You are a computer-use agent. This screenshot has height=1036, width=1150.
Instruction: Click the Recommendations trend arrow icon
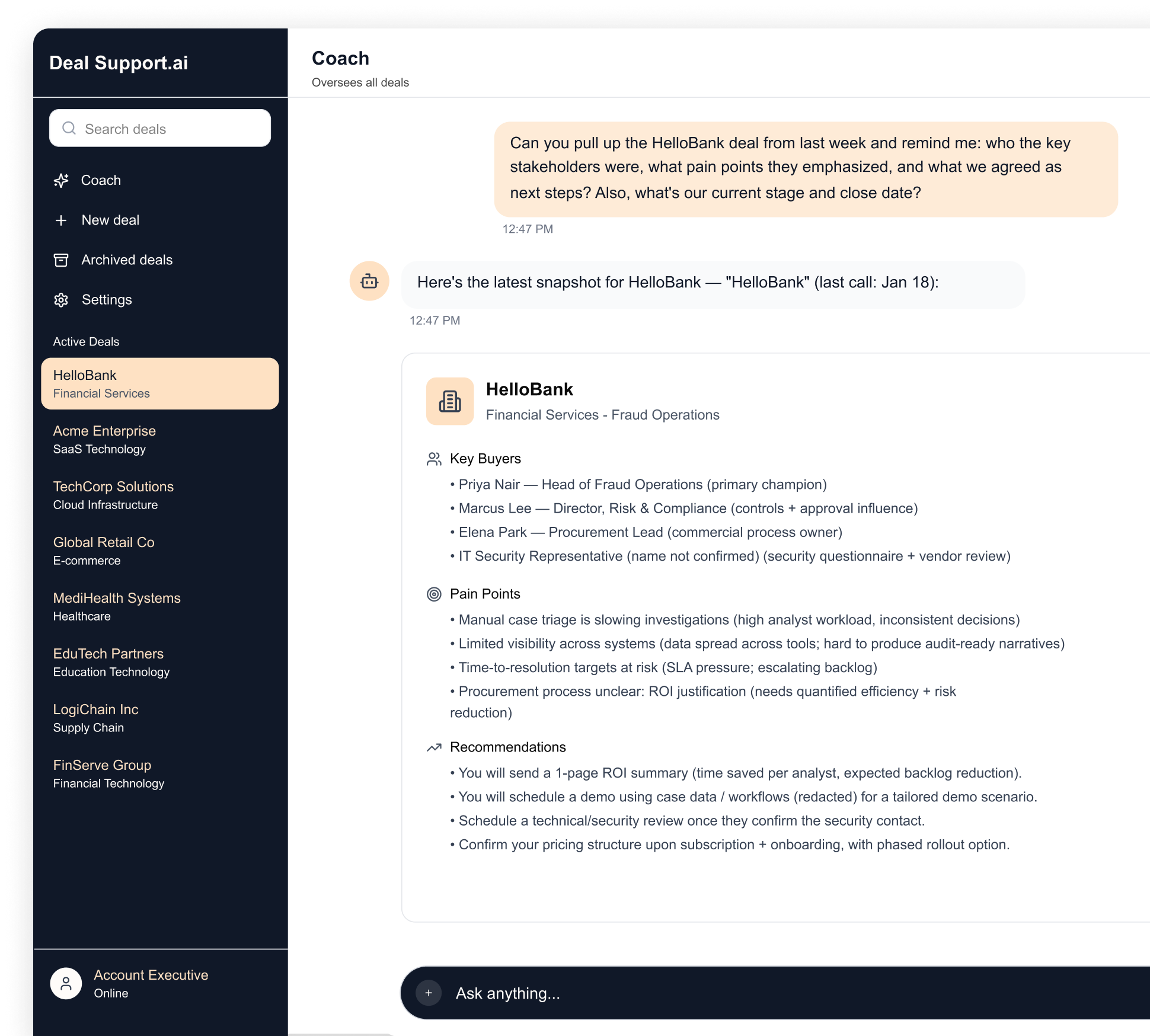(x=434, y=747)
